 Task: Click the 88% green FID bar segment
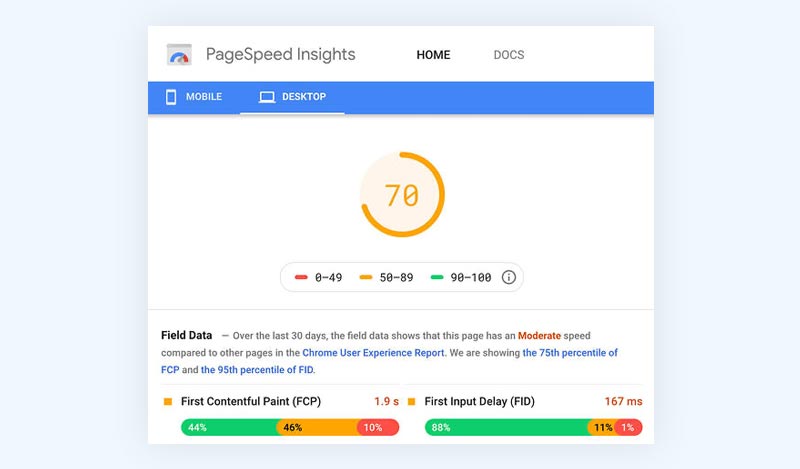pos(506,427)
